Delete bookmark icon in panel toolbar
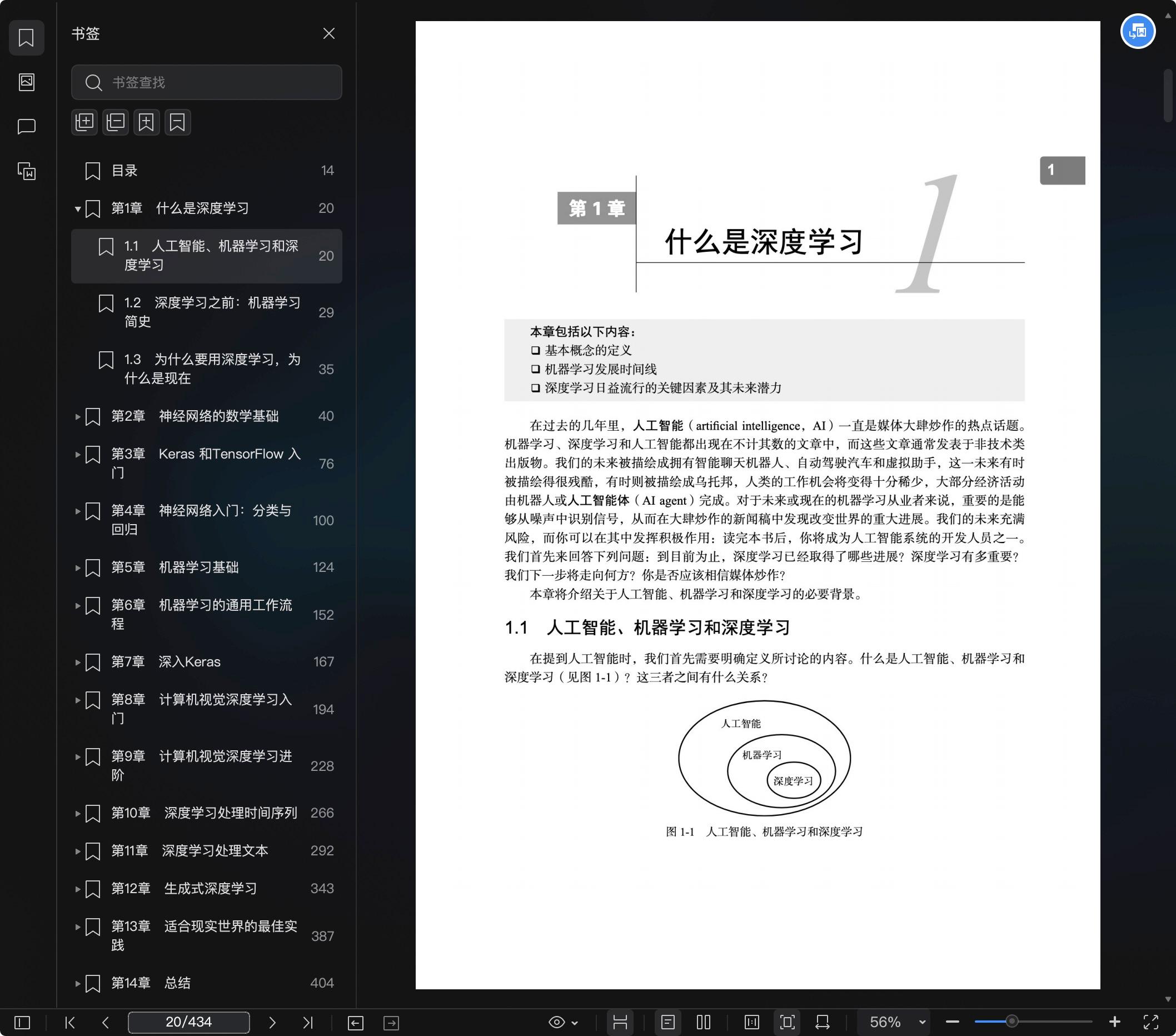The width and height of the screenshot is (1176, 1036). click(x=177, y=122)
